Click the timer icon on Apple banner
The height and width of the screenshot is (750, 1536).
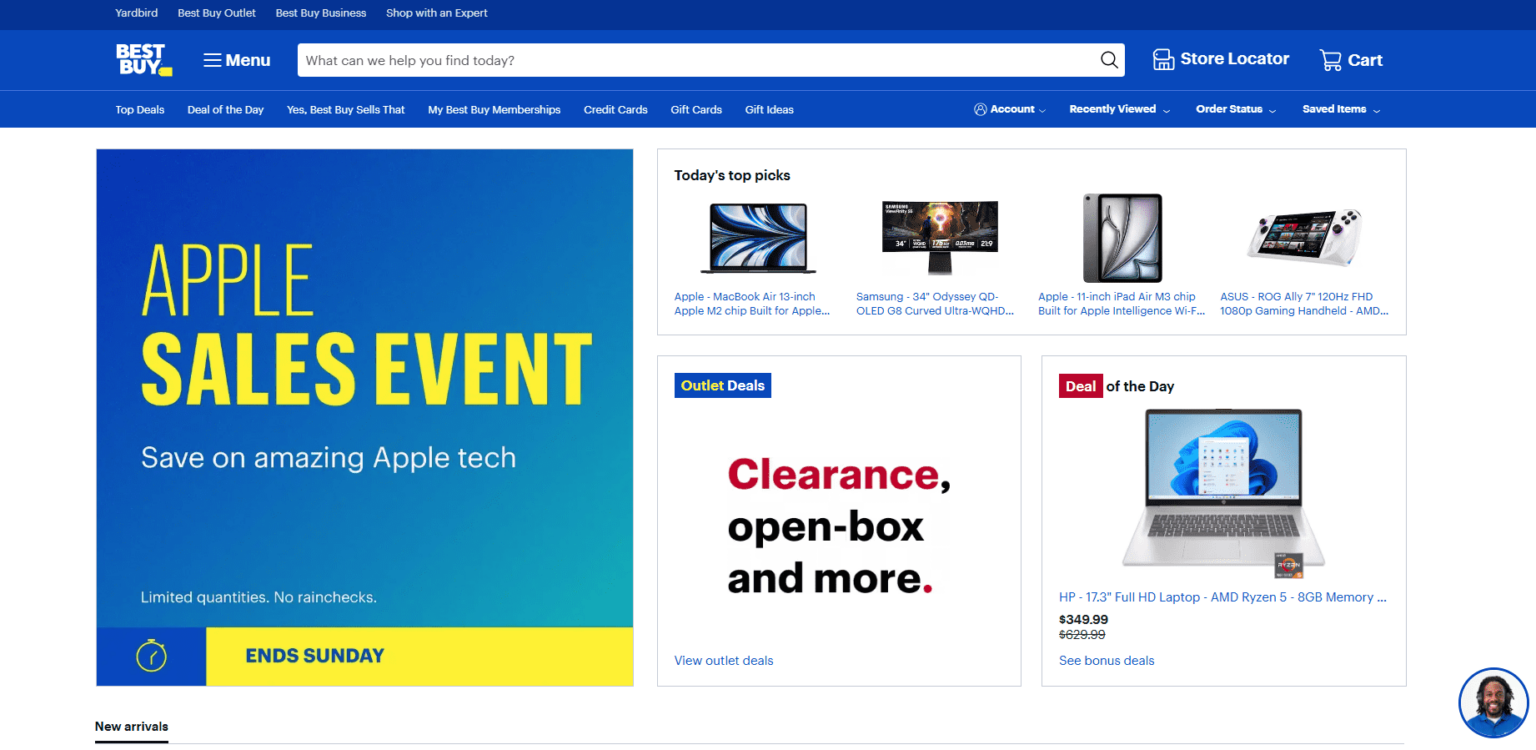151,656
